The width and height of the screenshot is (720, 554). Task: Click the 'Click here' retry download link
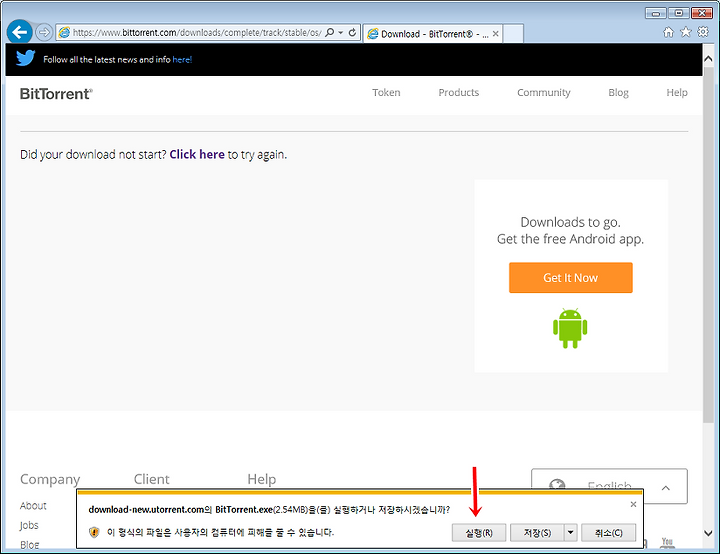click(x=197, y=154)
